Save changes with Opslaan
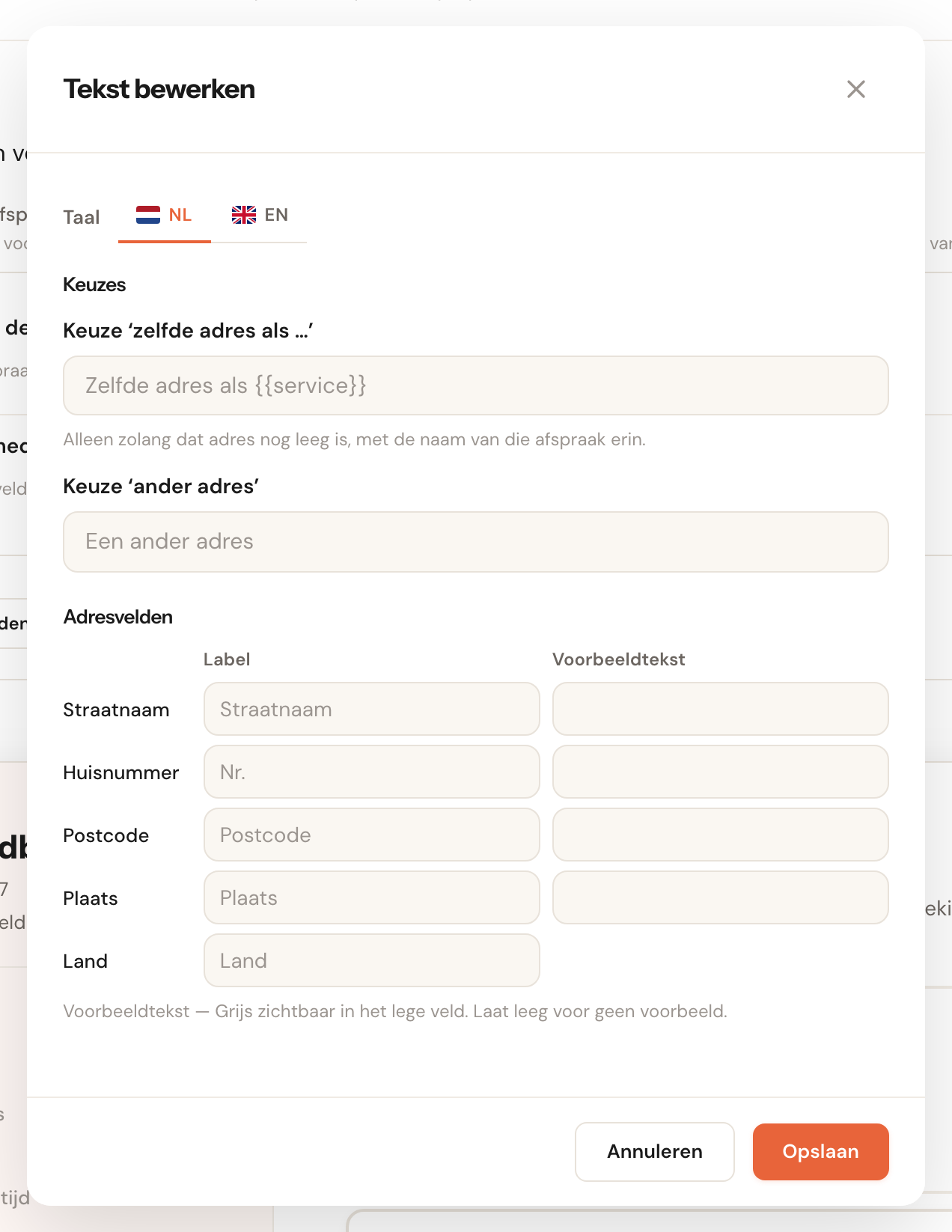The height and width of the screenshot is (1232, 952). pyautogui.click(x=821, y=1151)
